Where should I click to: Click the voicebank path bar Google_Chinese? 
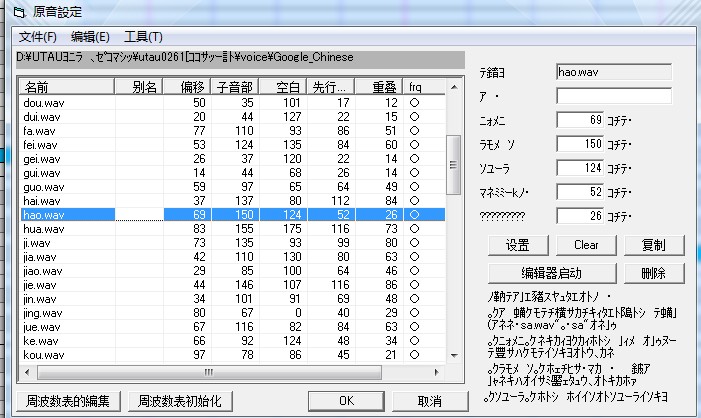point(241,58)
